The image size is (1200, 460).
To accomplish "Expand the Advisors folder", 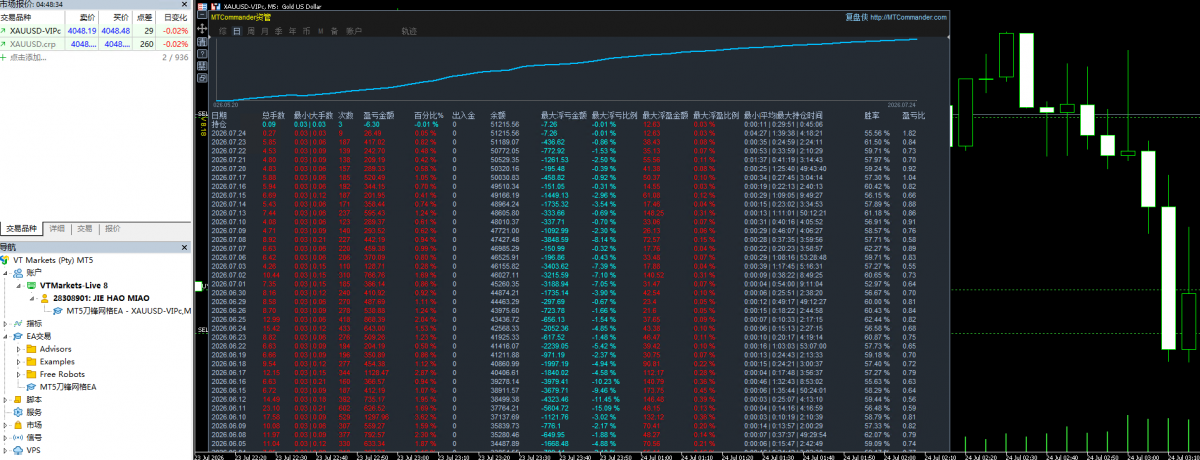I will (x=19, y=349).
